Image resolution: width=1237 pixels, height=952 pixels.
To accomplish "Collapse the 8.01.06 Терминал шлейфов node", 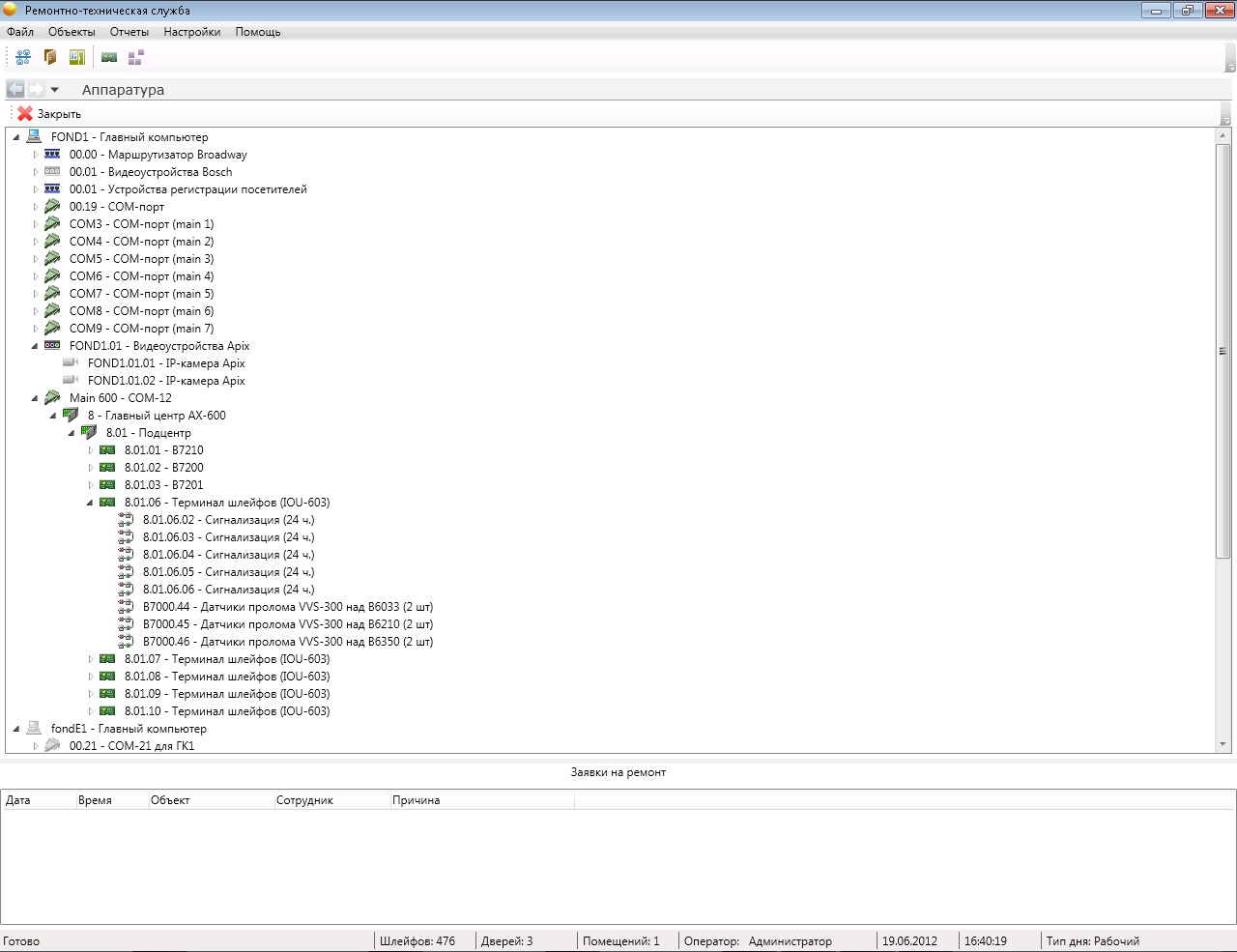I will (x=90, y=503).
